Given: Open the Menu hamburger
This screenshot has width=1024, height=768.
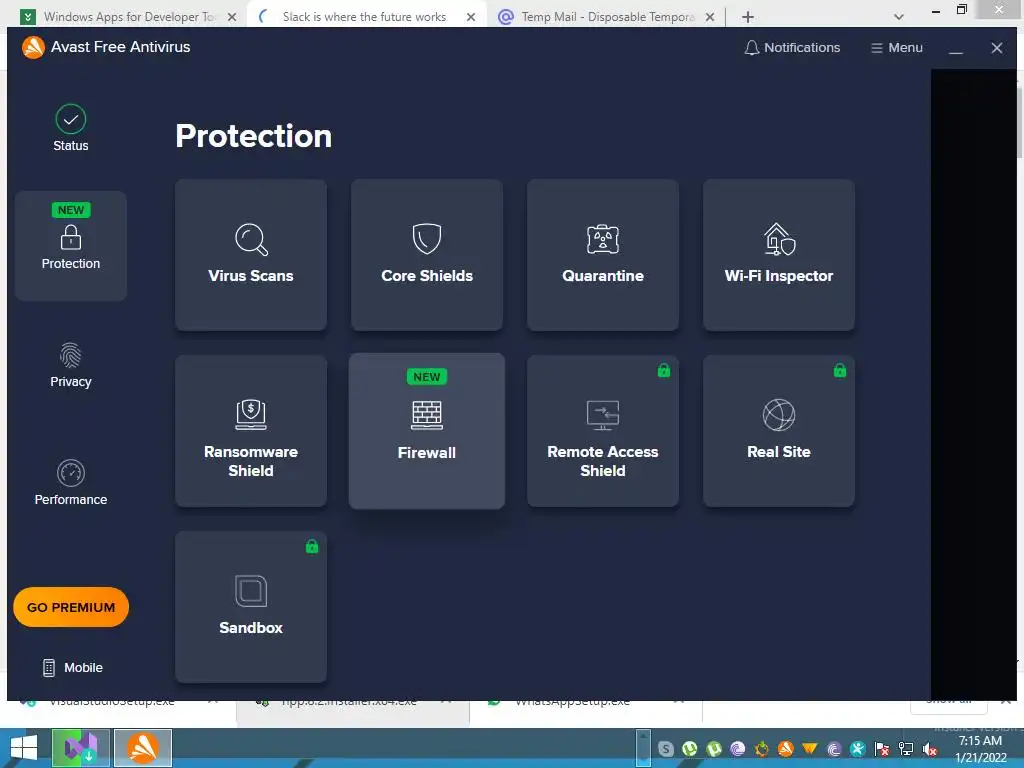Looking at the screenshot, I should tap(897, 48).
